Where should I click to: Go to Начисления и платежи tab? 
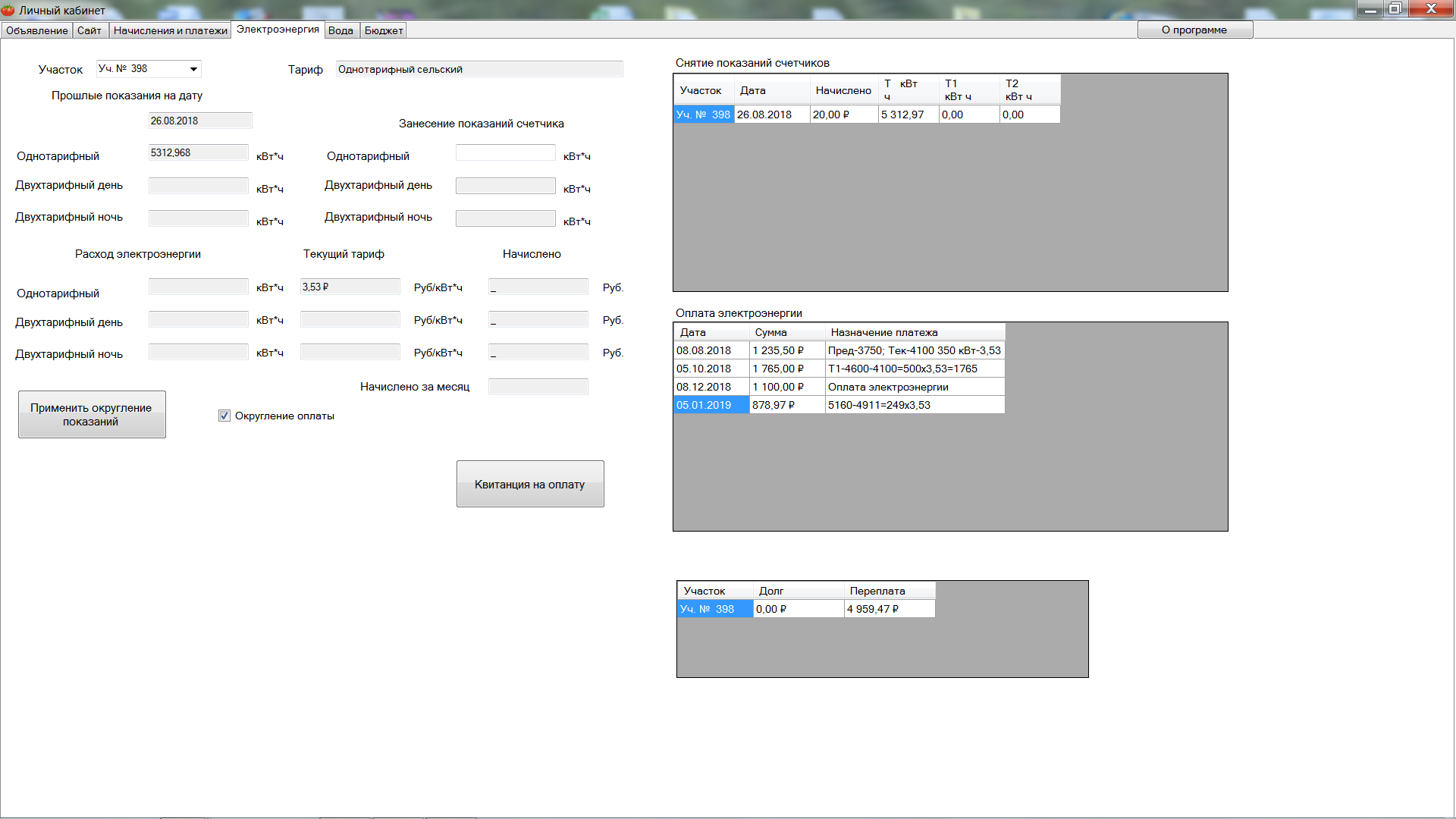pos(170,30)
